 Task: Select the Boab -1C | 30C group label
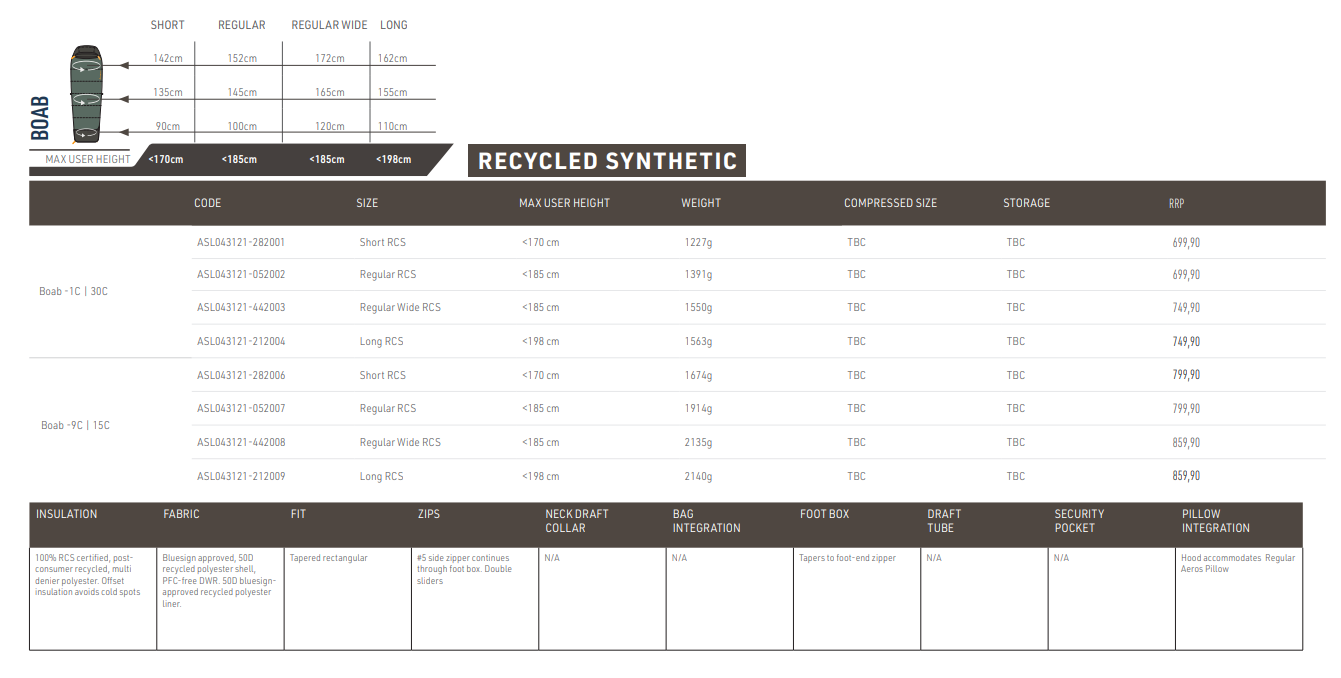[x=74, y=292]
